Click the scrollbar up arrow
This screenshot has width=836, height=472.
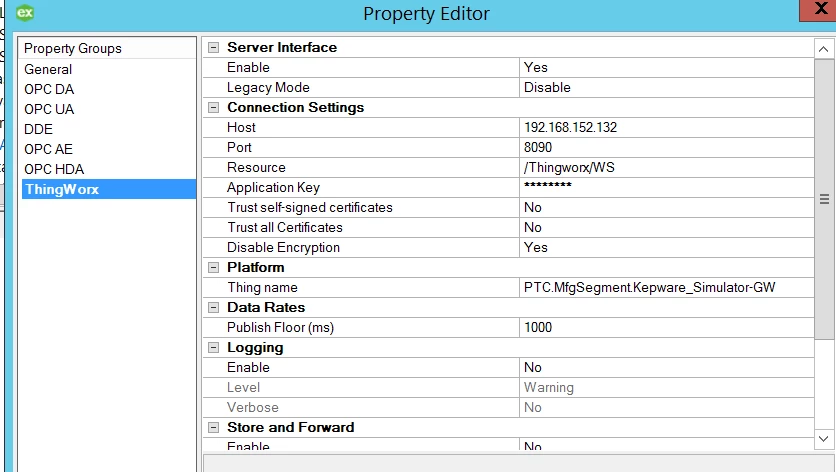(x=823, y=49)
